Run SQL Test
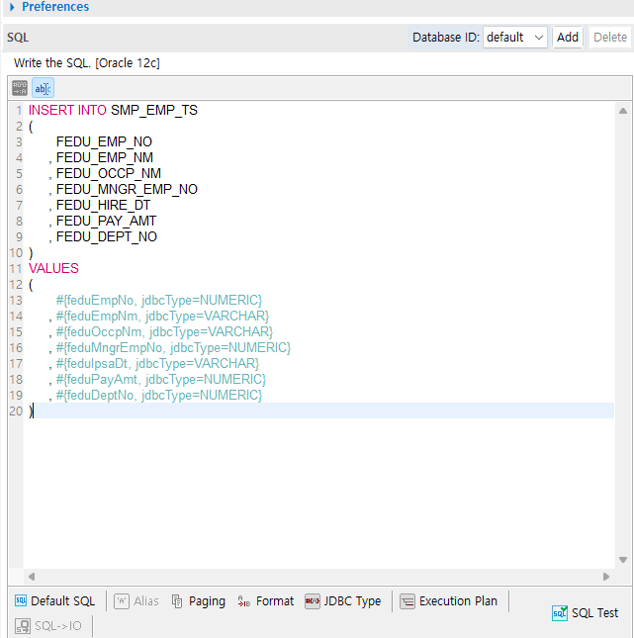 pos(586,613)
